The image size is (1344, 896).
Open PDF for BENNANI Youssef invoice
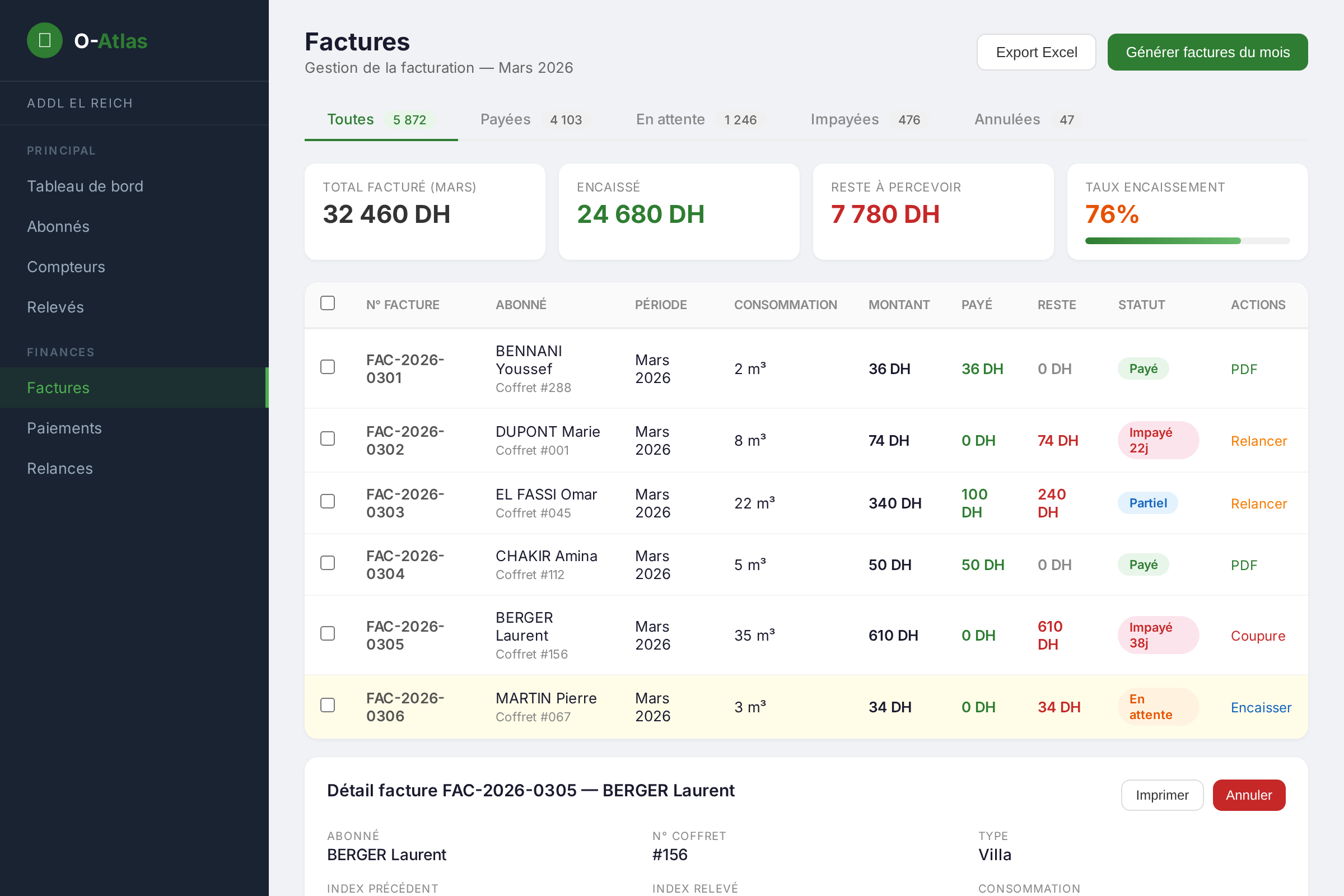pyautogui.click(x=1243, y=369)
